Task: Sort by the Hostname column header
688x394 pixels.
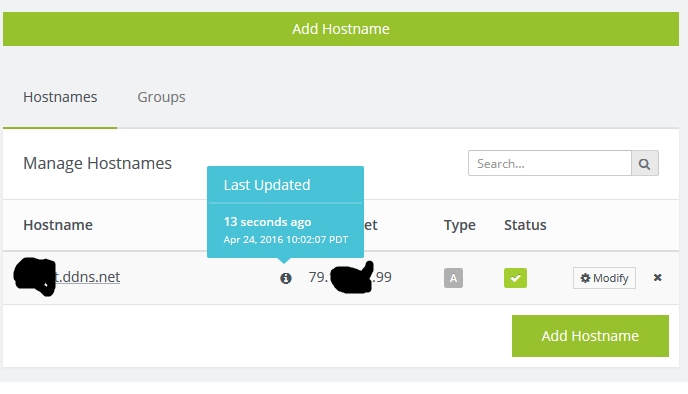Action: [x=58, y=225]
